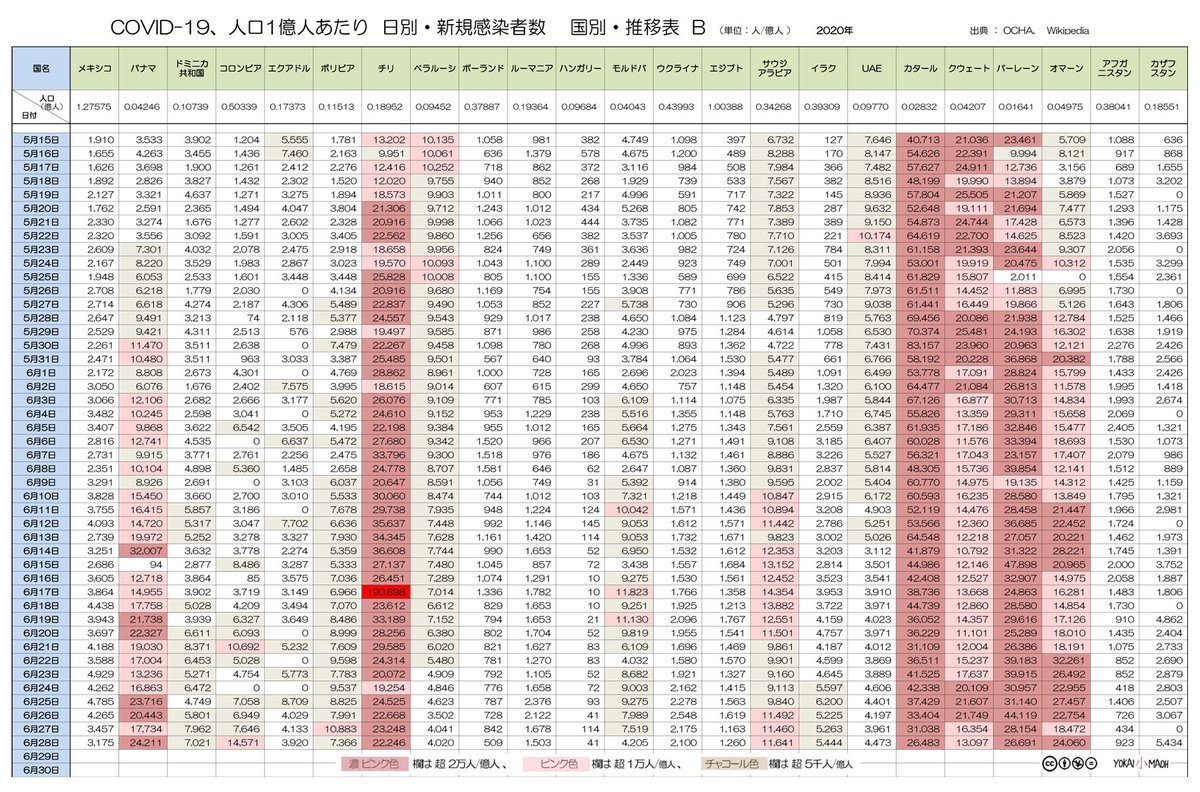This screenshot has width=1200, height=792.
Task: Click Panama's 32,007 cell
Action: coord(142,551)
